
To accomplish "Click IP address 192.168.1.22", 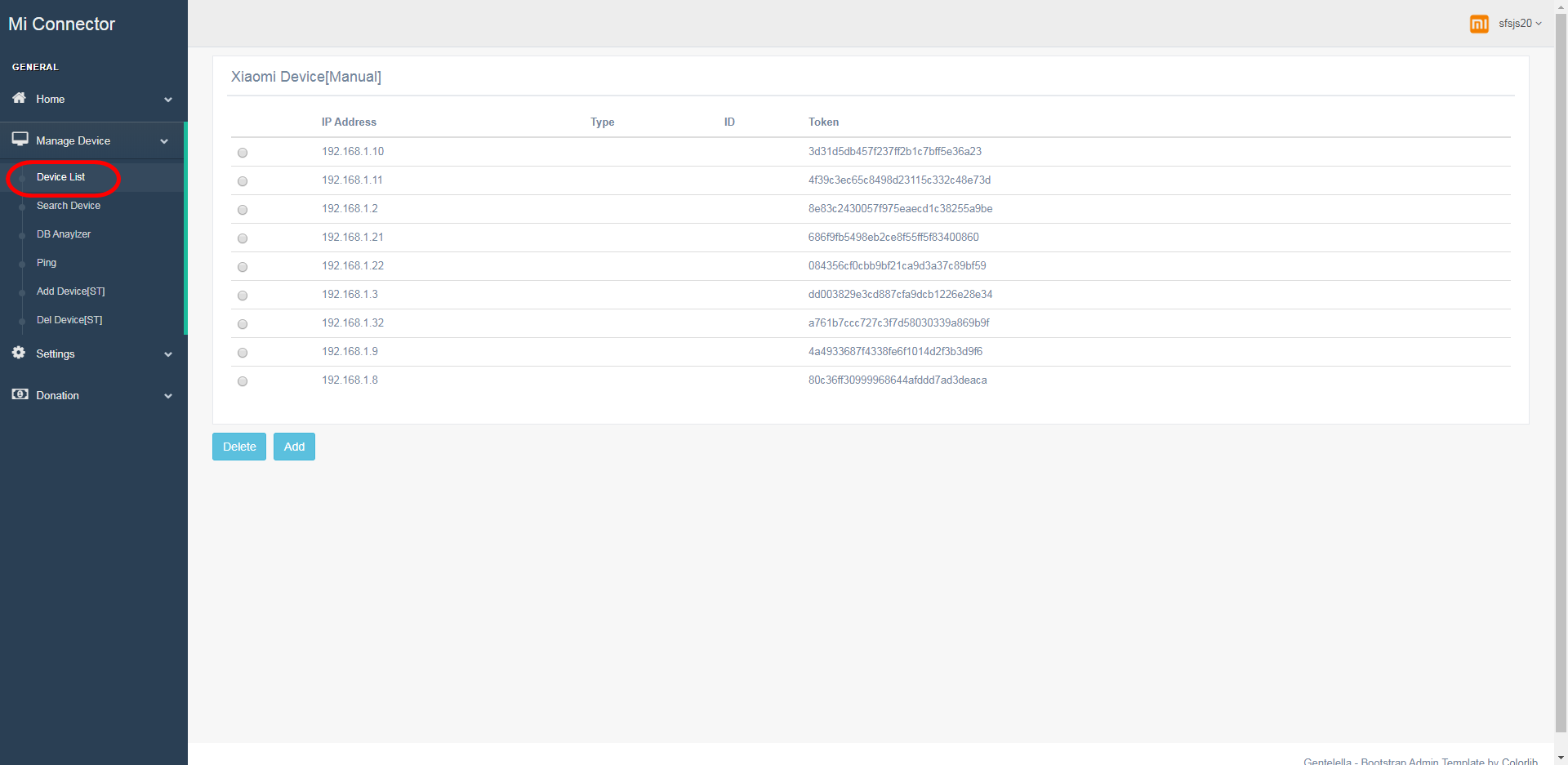I will [353, 265].
